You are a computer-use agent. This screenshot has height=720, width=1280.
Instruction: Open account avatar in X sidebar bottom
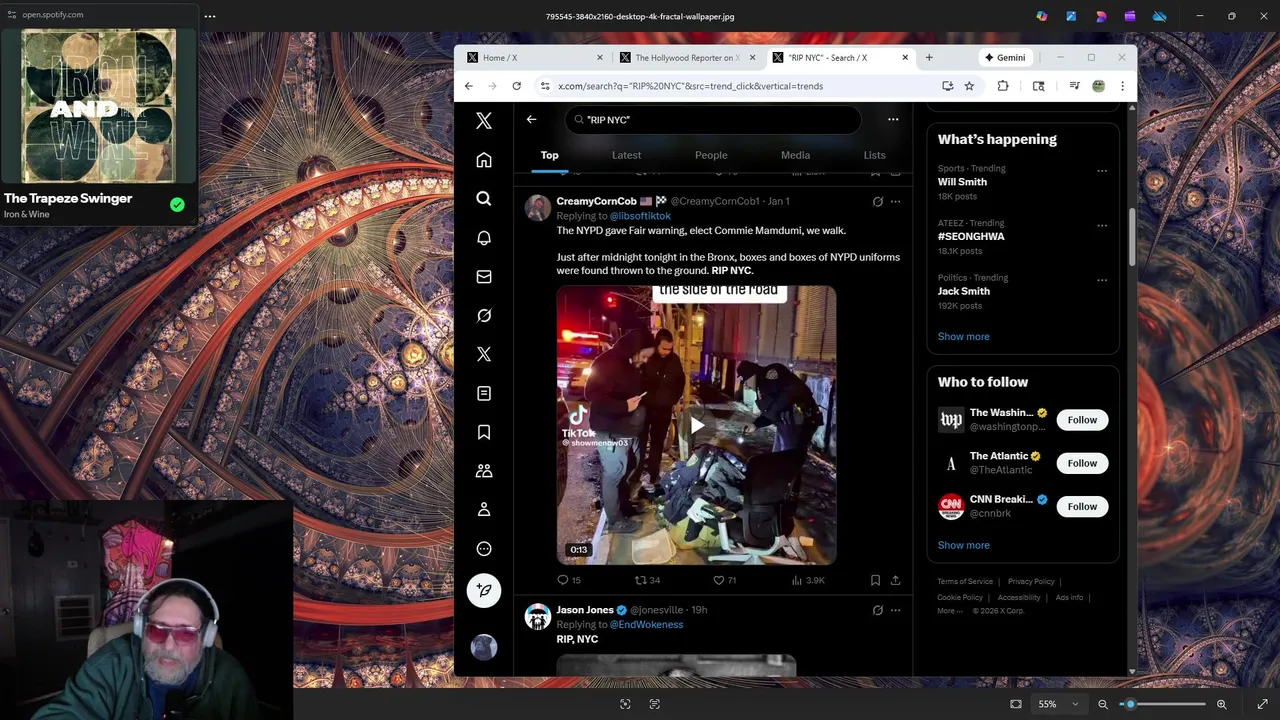[484, 647]
